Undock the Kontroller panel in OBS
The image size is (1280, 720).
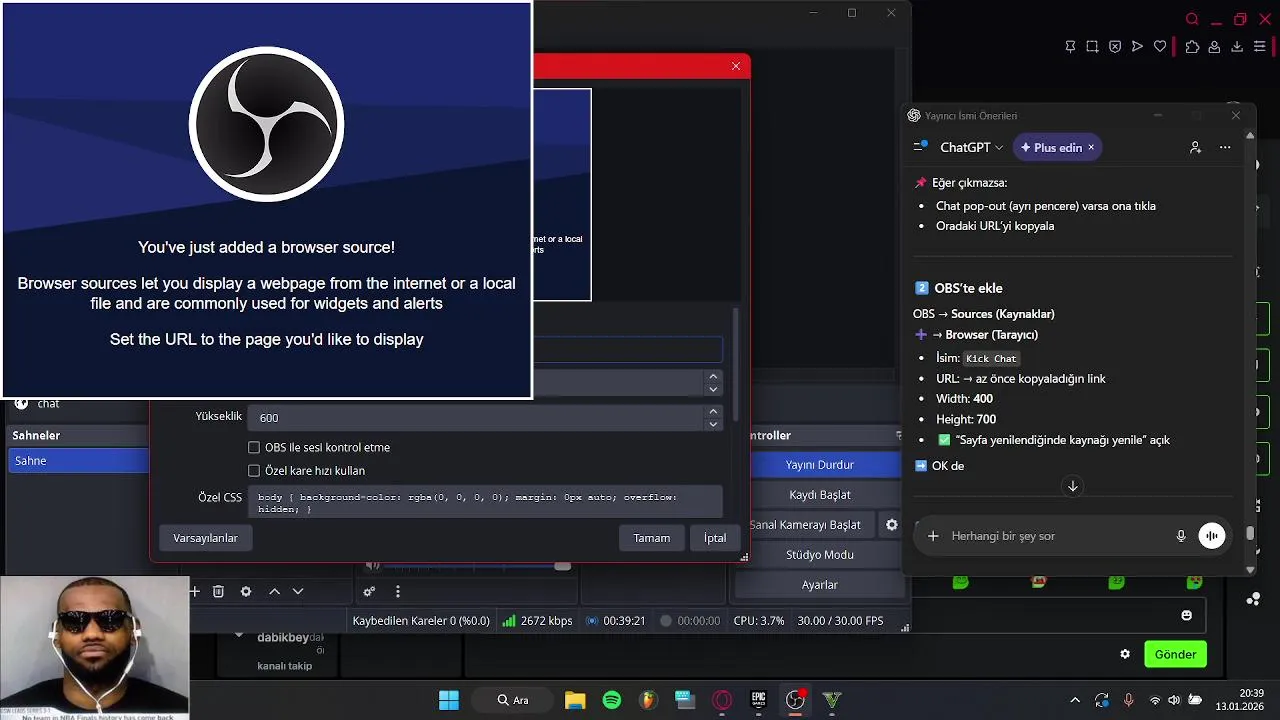tap(899, 436)
